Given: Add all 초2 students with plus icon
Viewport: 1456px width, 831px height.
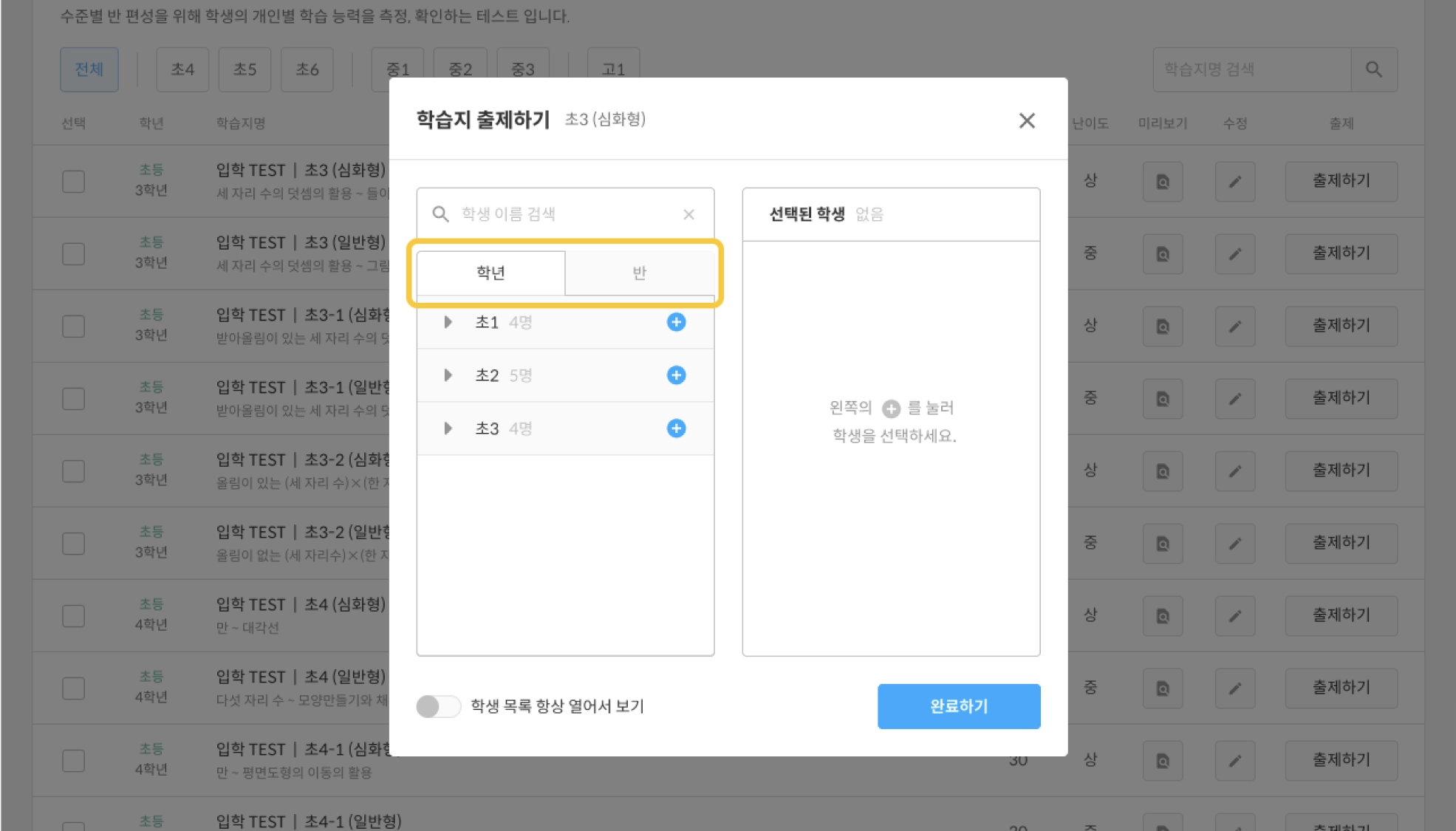Looking at the screenshot, I should tap(676, 375).
